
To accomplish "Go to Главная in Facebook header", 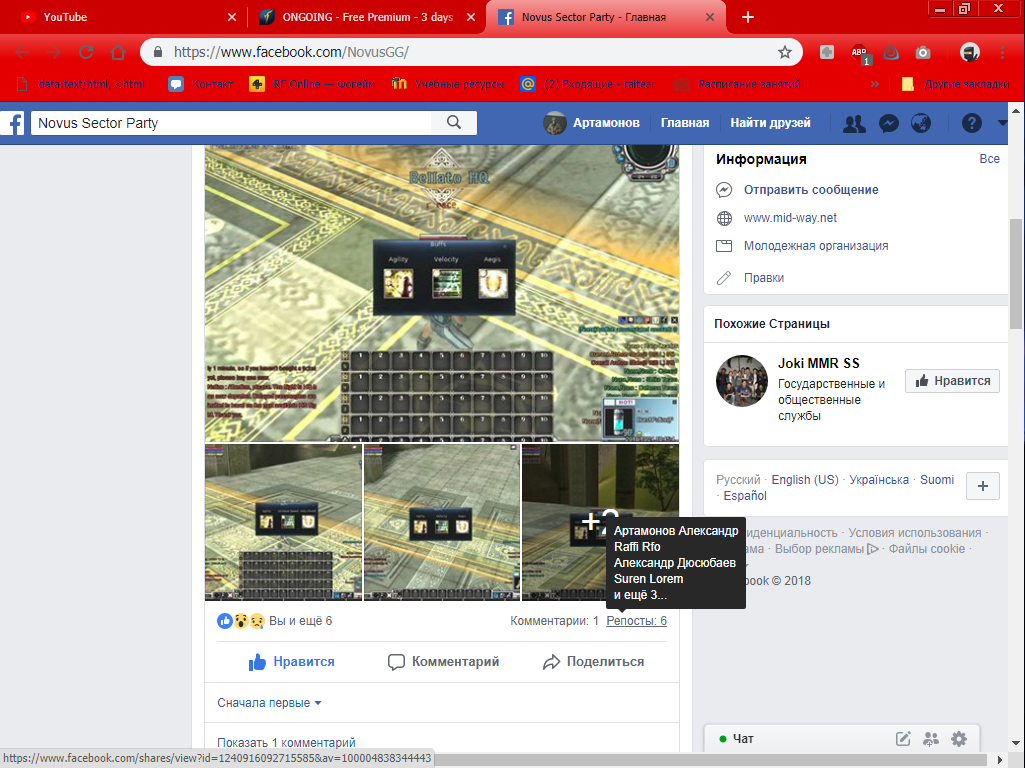I will (684, 123).
